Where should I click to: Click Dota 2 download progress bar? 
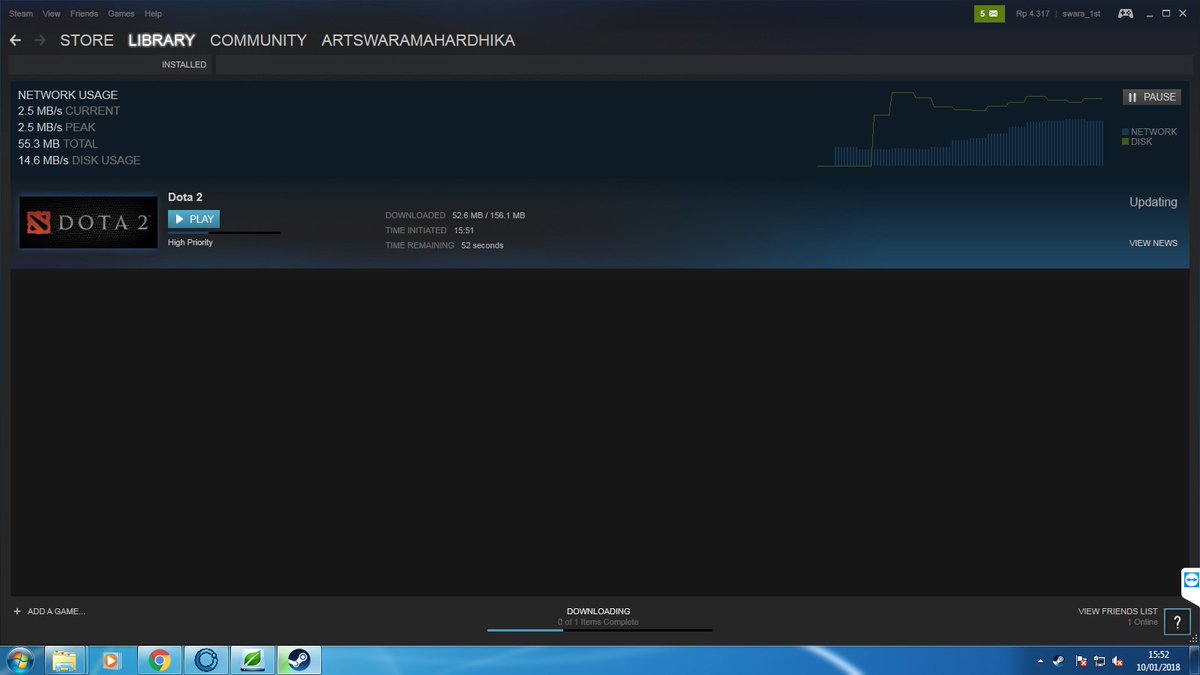(x=224, y=232)
